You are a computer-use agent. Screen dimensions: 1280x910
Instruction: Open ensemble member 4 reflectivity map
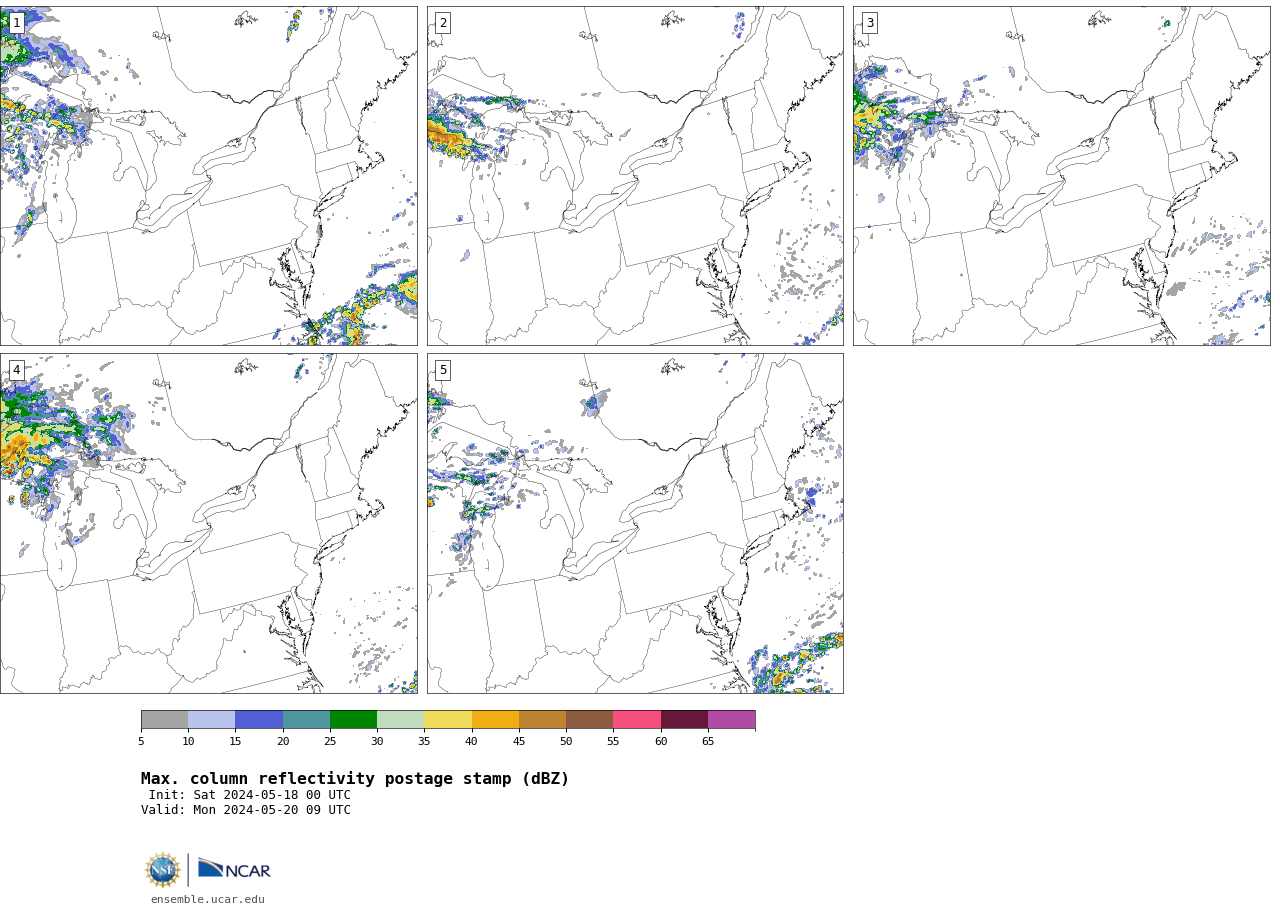pyautogui.click(x=208, y=523)
